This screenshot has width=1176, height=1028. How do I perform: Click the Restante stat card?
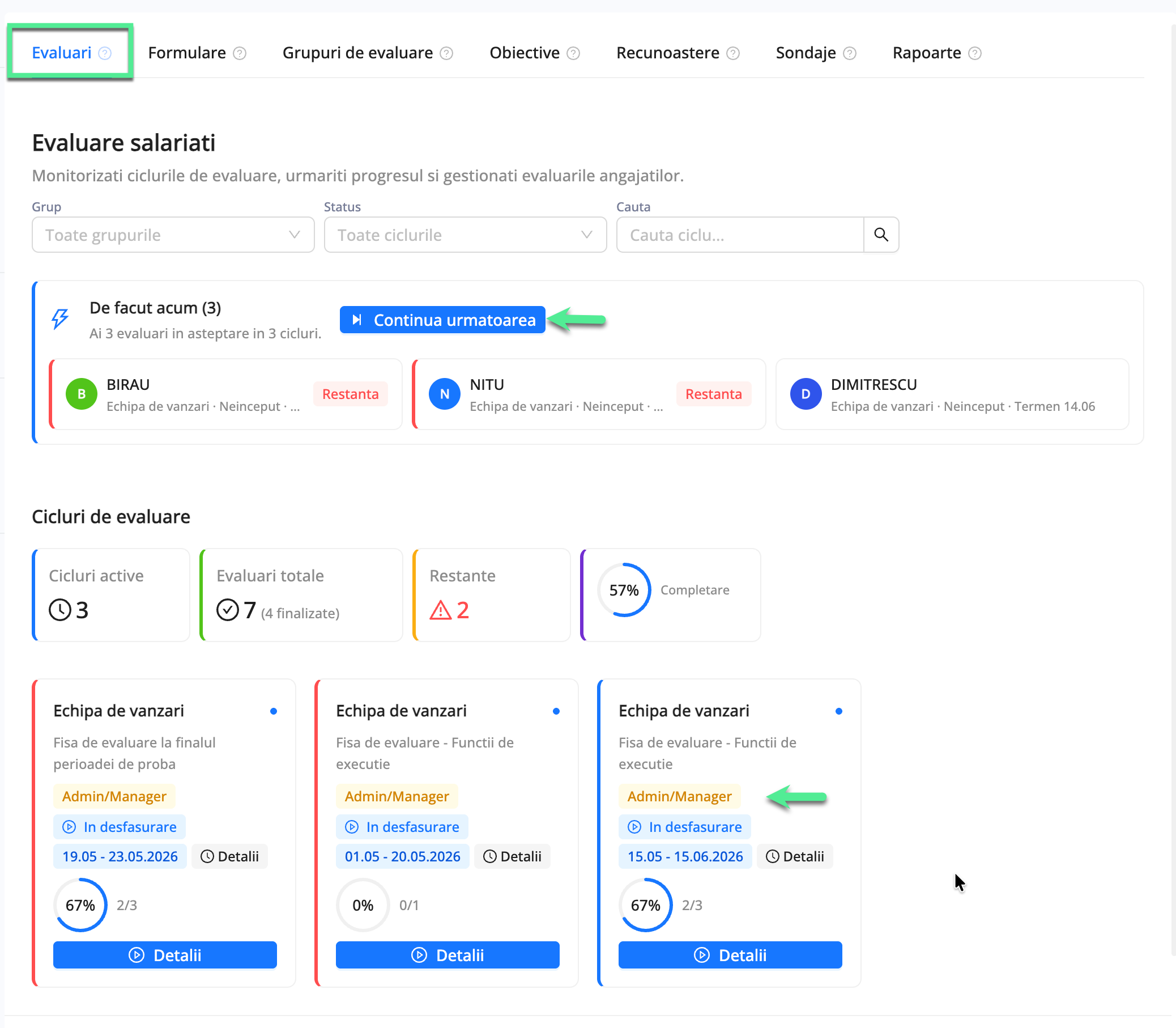tap(492, 595)
